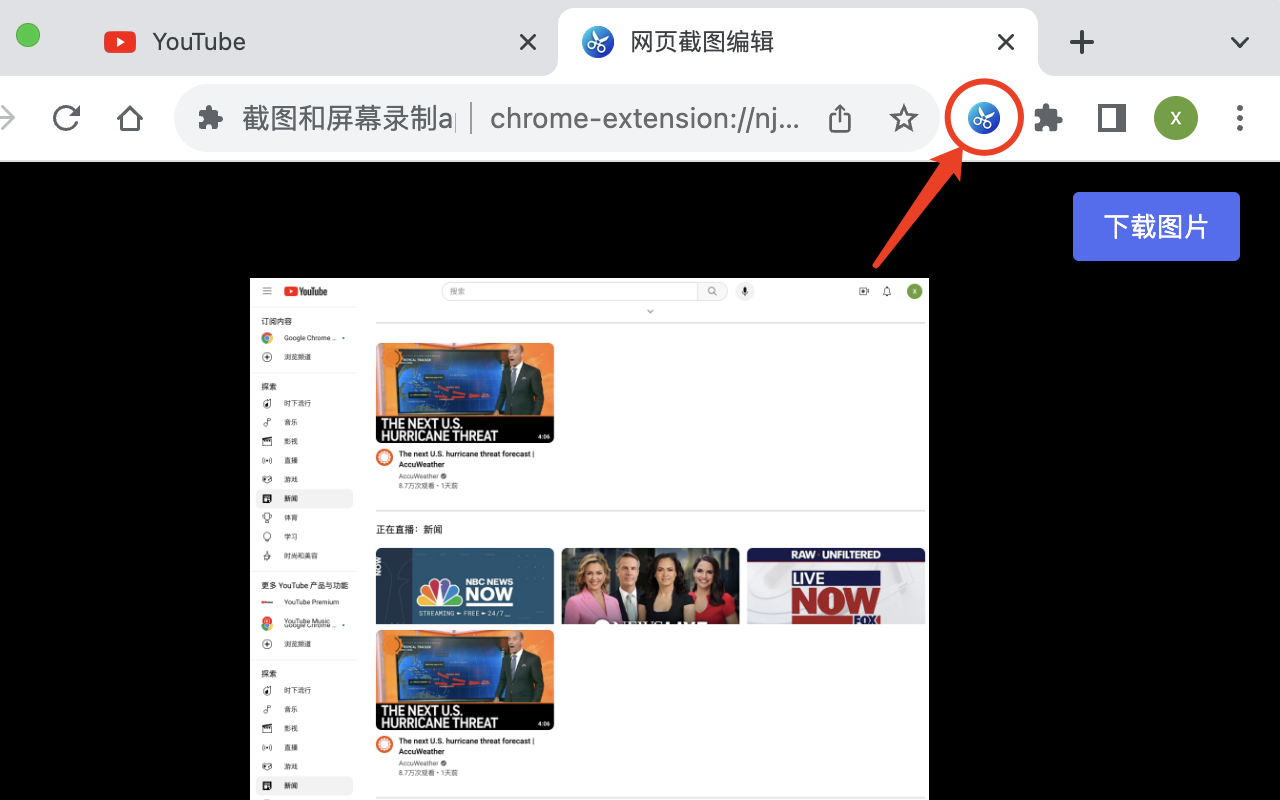The image size is (1280, 800).
Task: Click the first AccuWeather channel name
Action: tap(419, 476)
